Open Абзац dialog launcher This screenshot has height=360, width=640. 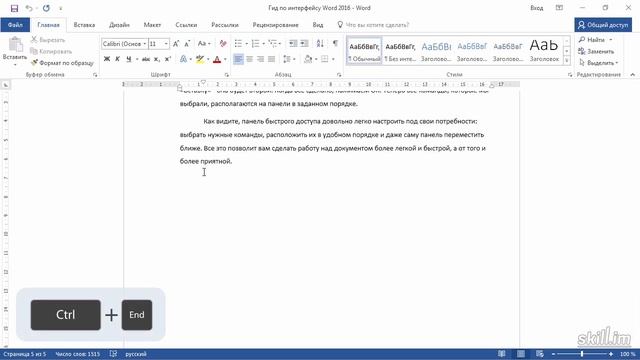[339, 75]
